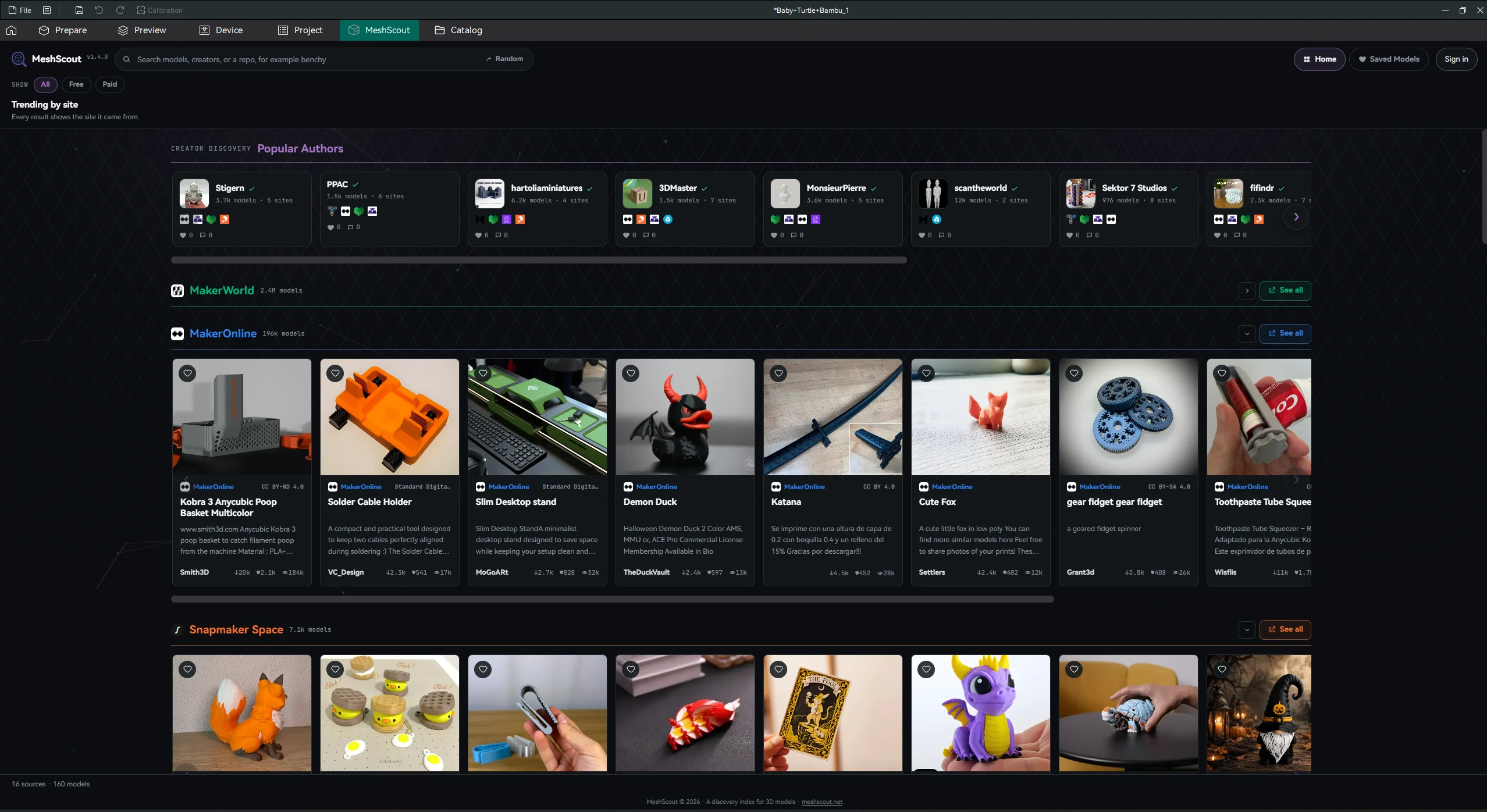Collapse the Snapmaker Space section chevron

tap(1247, 629)
